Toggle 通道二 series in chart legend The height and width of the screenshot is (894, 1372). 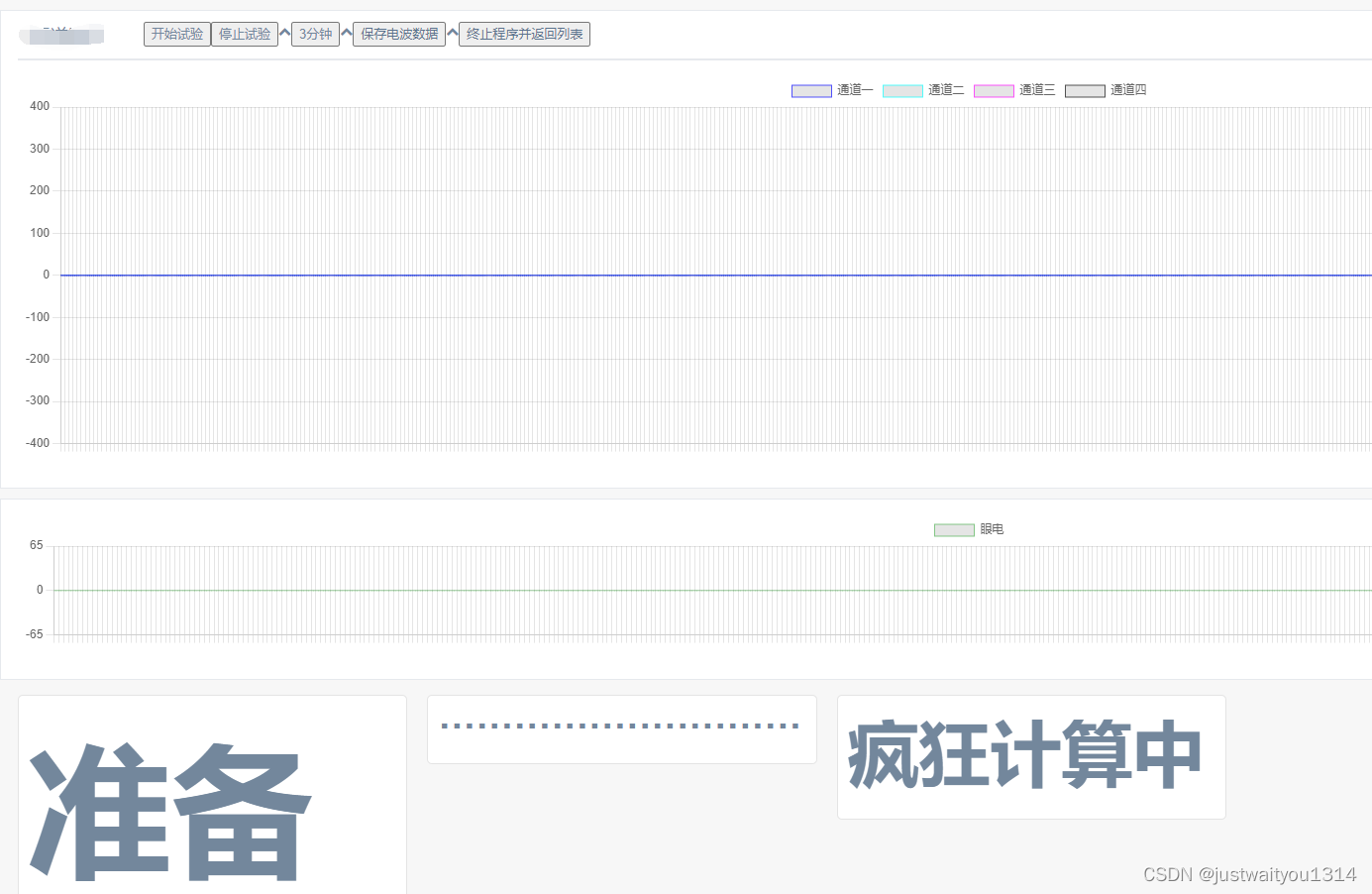click(923, 90)
